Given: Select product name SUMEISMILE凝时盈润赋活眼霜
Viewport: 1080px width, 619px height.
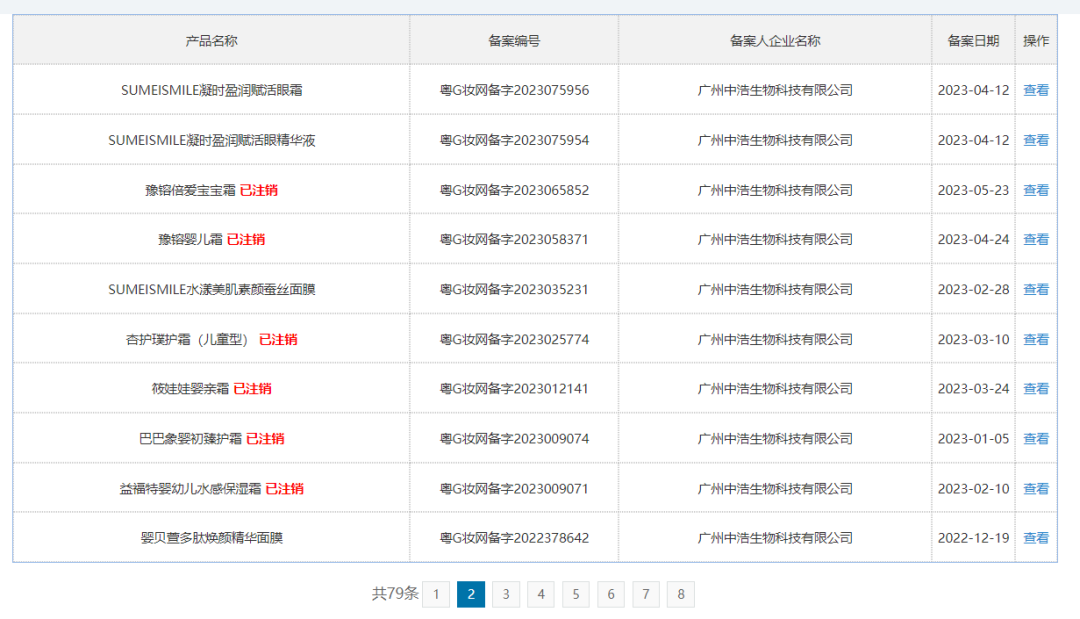Looking at the screenshot, I should [x=211, y=90].
